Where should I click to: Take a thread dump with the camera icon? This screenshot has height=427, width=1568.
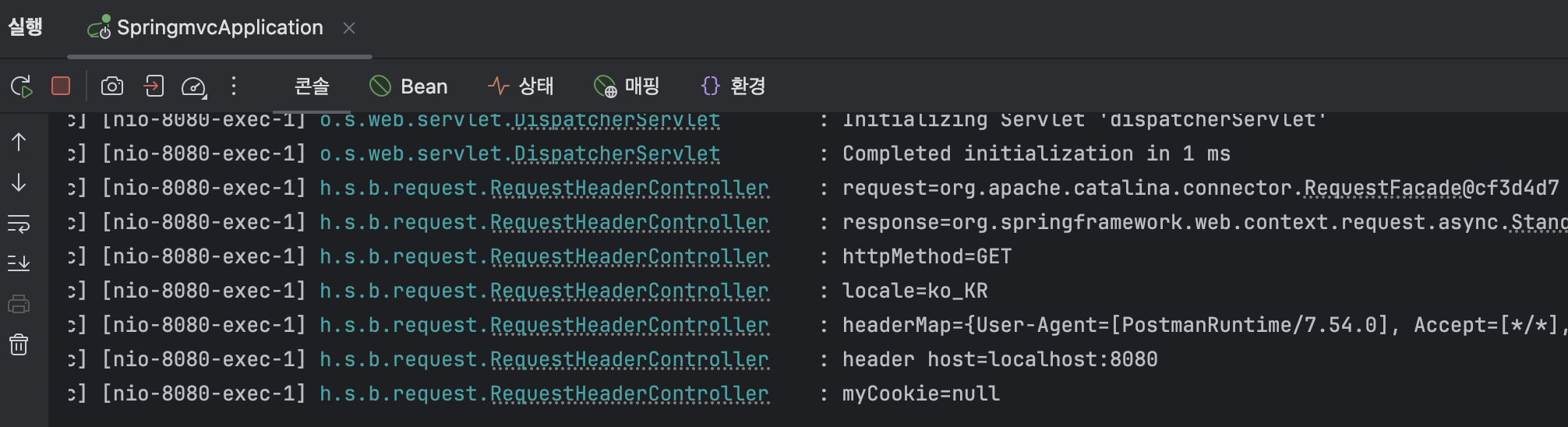pyautogui.click(x=112, y=86)
